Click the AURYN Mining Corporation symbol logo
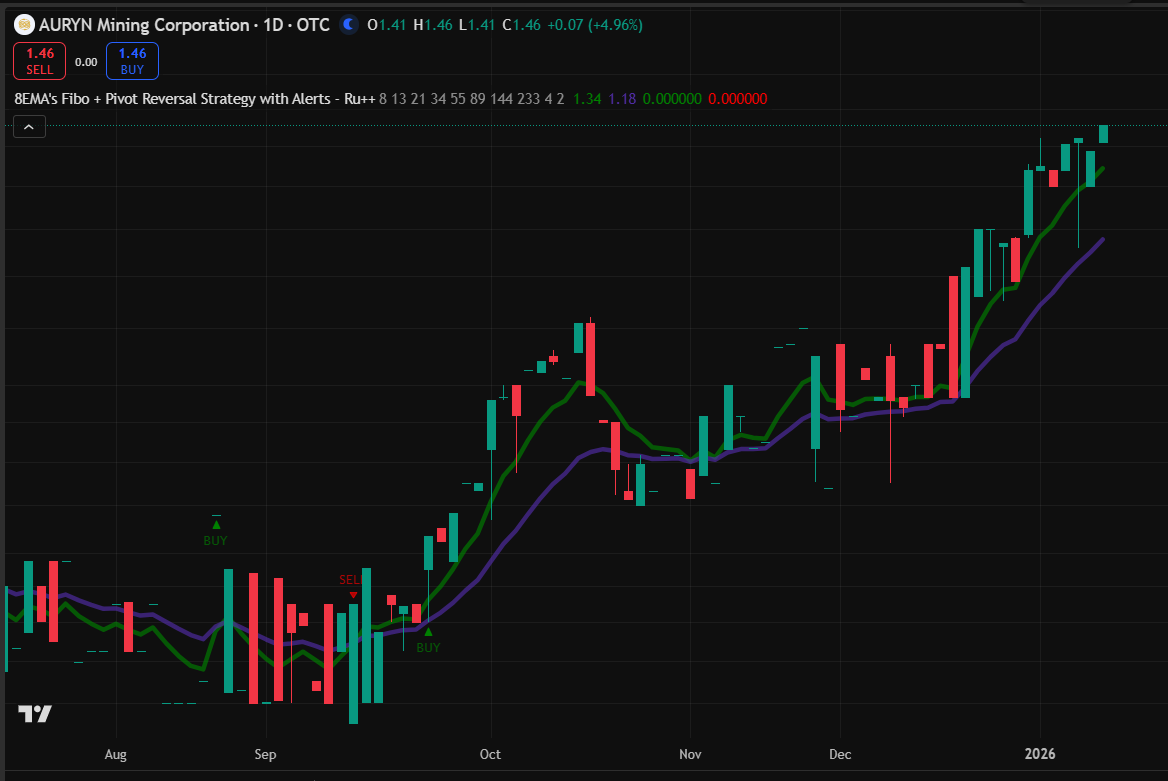1168x781 pixels. [24, 24]
